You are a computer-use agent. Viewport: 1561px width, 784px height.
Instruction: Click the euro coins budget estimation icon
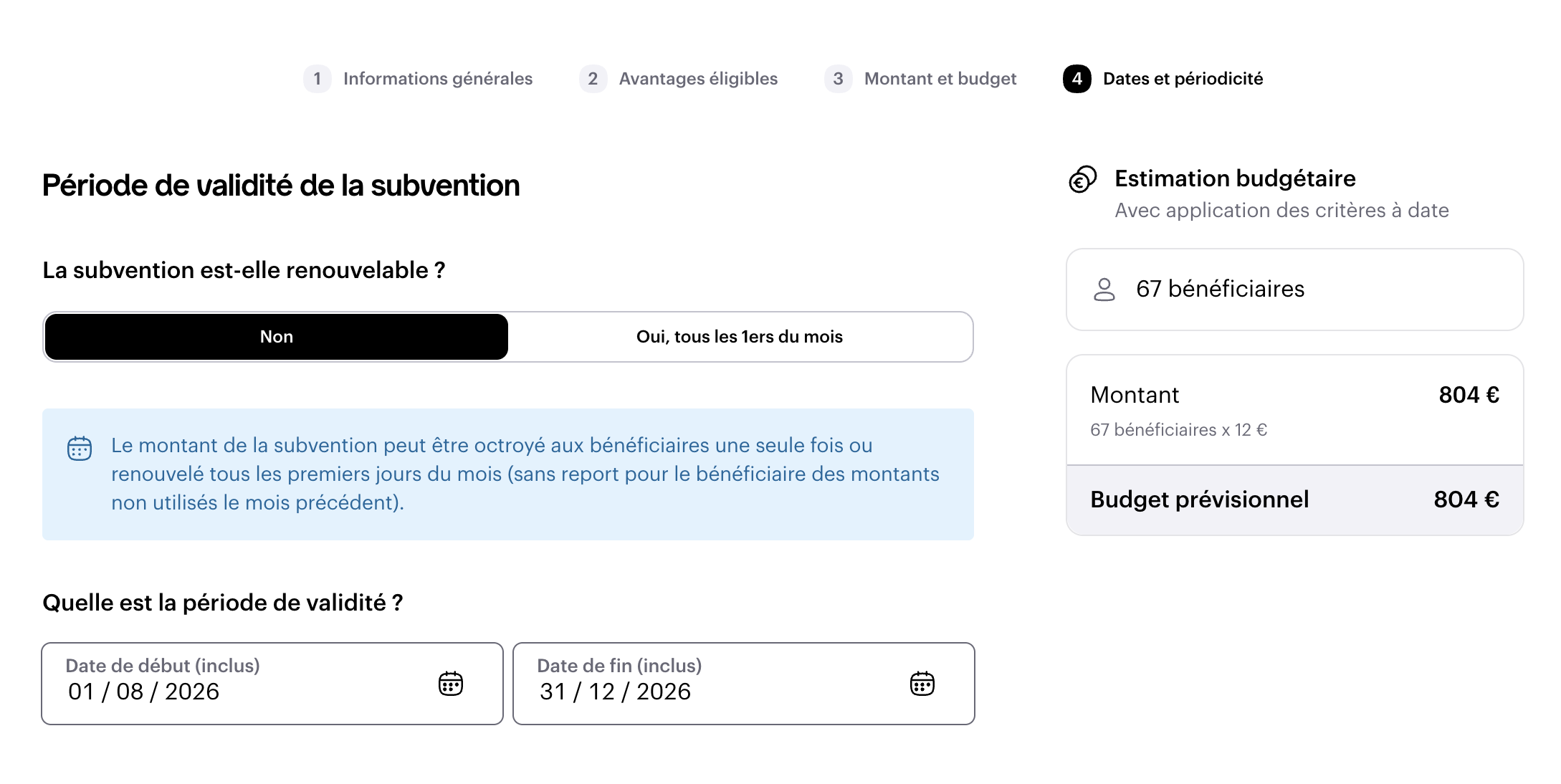click(1082, 179)
